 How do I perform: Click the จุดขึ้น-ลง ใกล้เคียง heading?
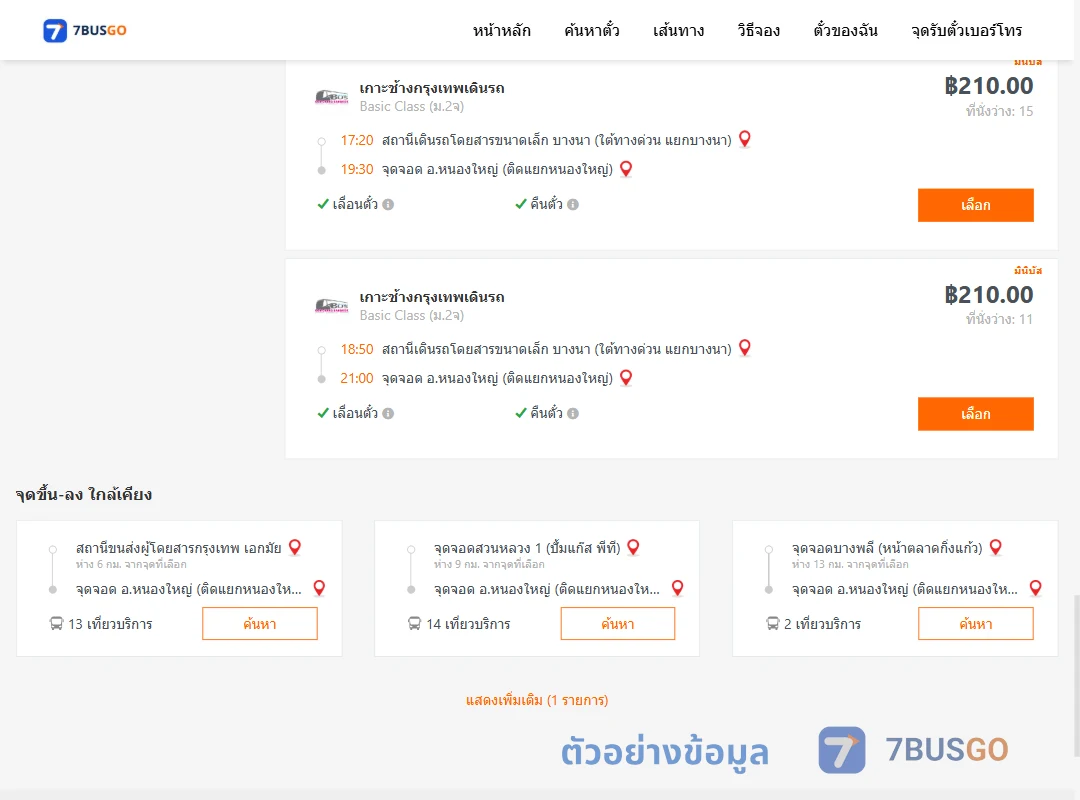click(83, 495)
